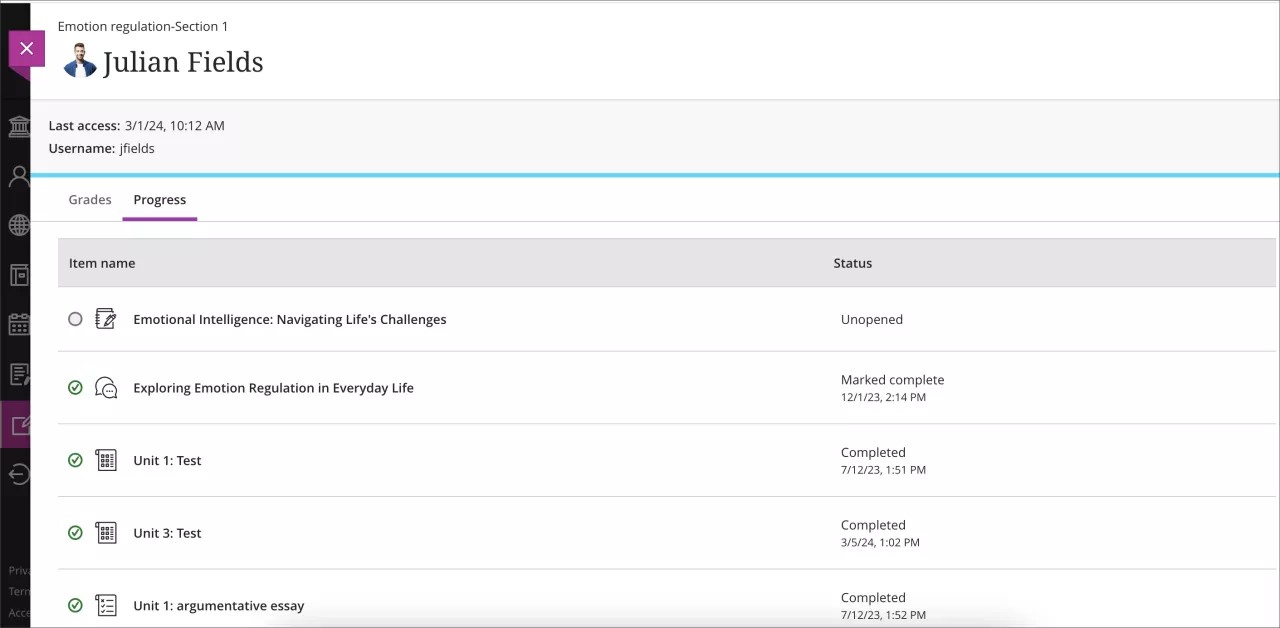Open the Activity Stream globe icon
The height and width of the screenshot is (628, 1280).
tap(19, 225)
